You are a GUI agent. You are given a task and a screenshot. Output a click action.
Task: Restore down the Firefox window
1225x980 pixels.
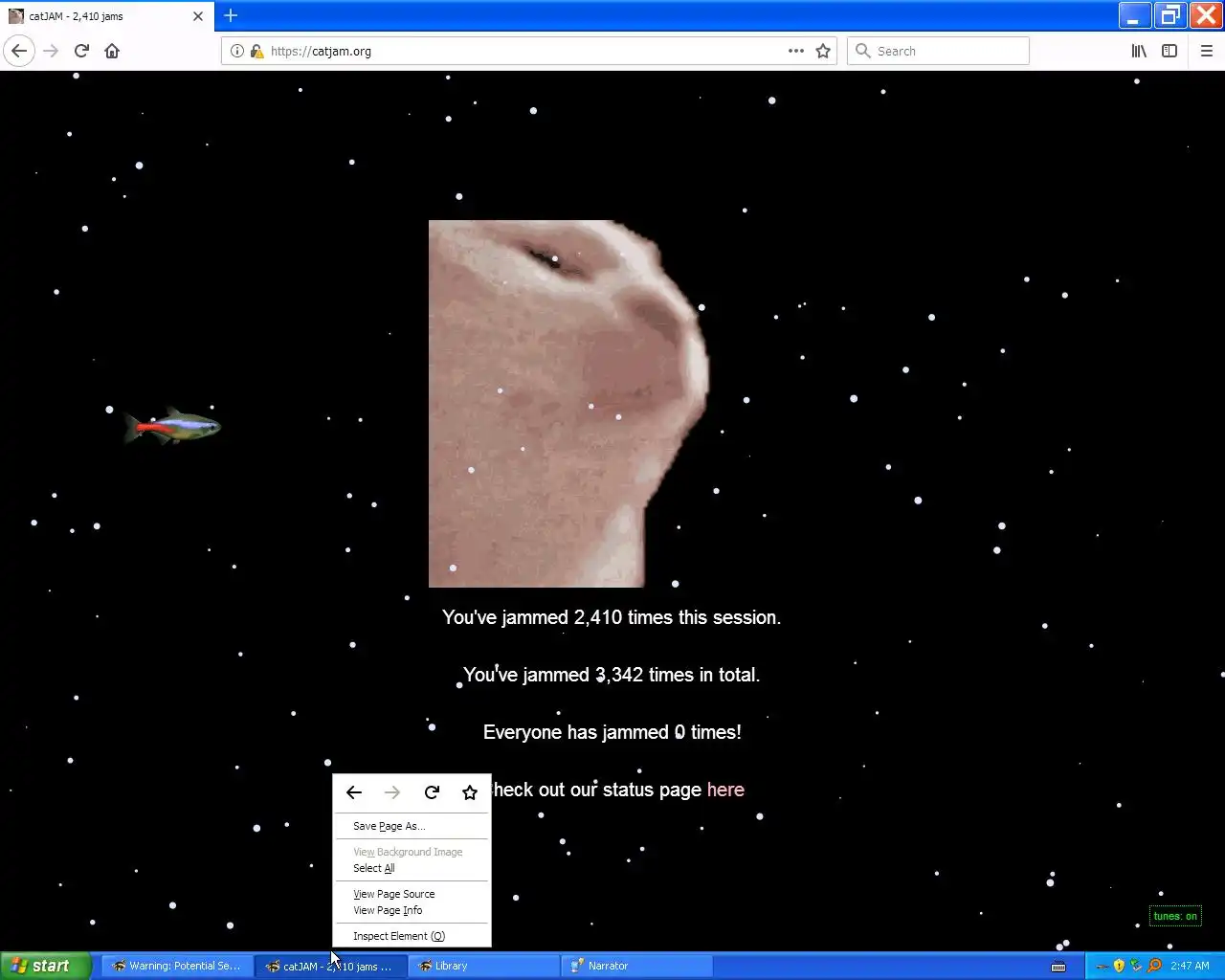click(x=1169, y=15)
